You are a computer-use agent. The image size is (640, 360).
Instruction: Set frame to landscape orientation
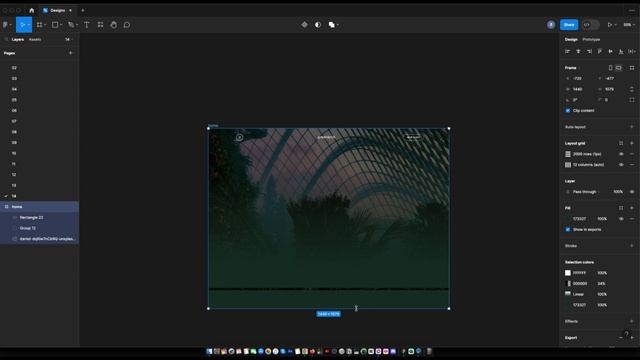coord(619,68)
